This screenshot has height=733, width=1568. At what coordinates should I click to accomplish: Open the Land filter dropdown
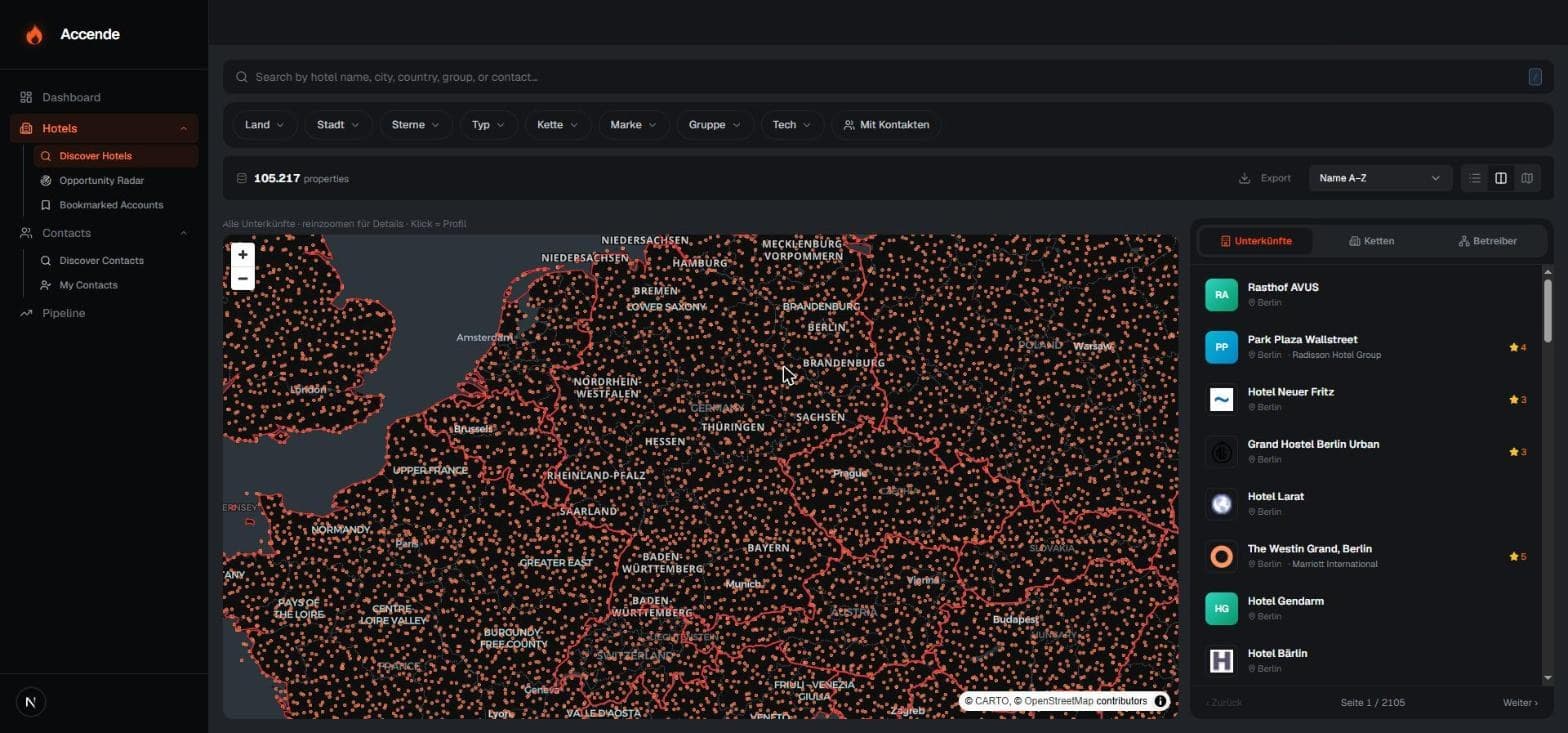point(264,125)
